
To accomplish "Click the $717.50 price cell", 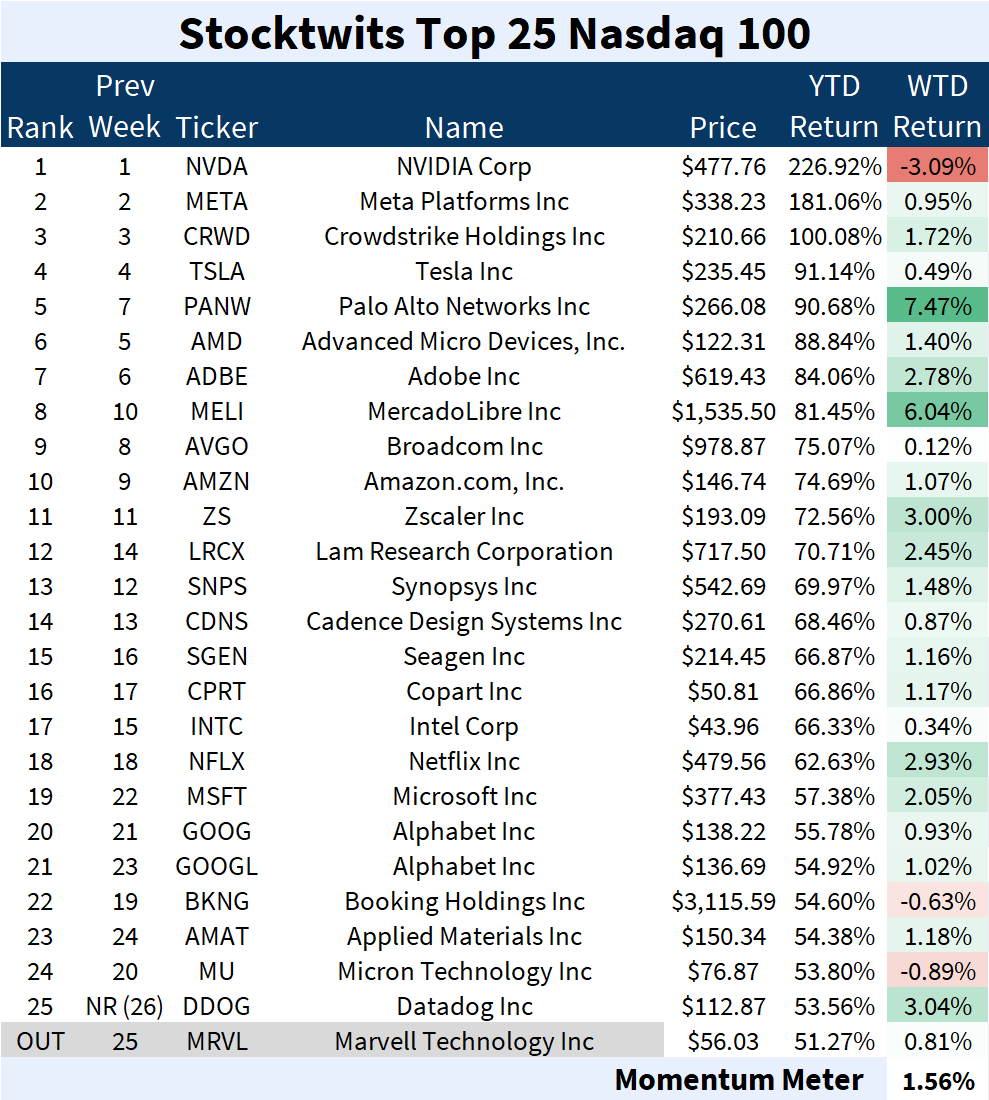I will click(723, 552).
